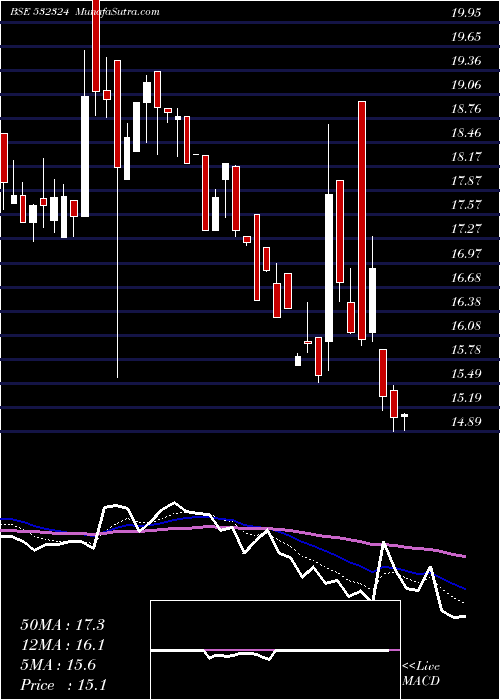Click the BSE 532524 ticker label
500x700 pixels.
pos(39,12)
